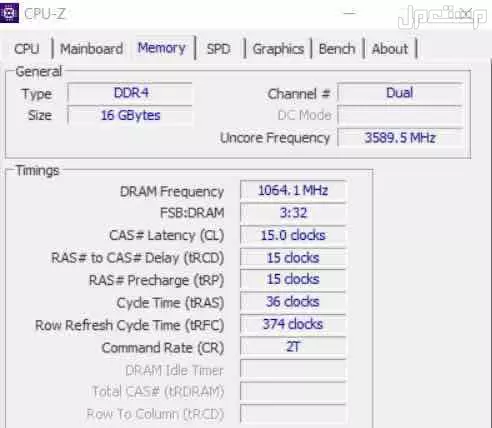Click the empty Row To Column field
This screenshot has width=492, height=428.
293,414
